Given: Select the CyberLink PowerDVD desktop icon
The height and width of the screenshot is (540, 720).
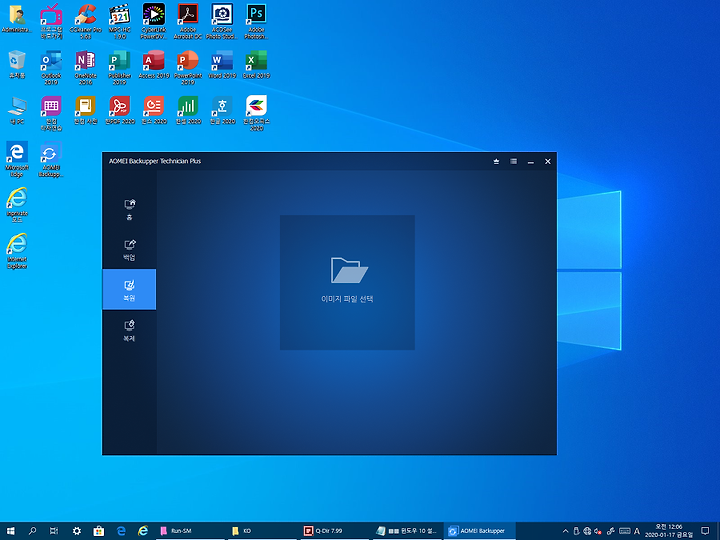Looking at the screenshot, I should (154, 22).
